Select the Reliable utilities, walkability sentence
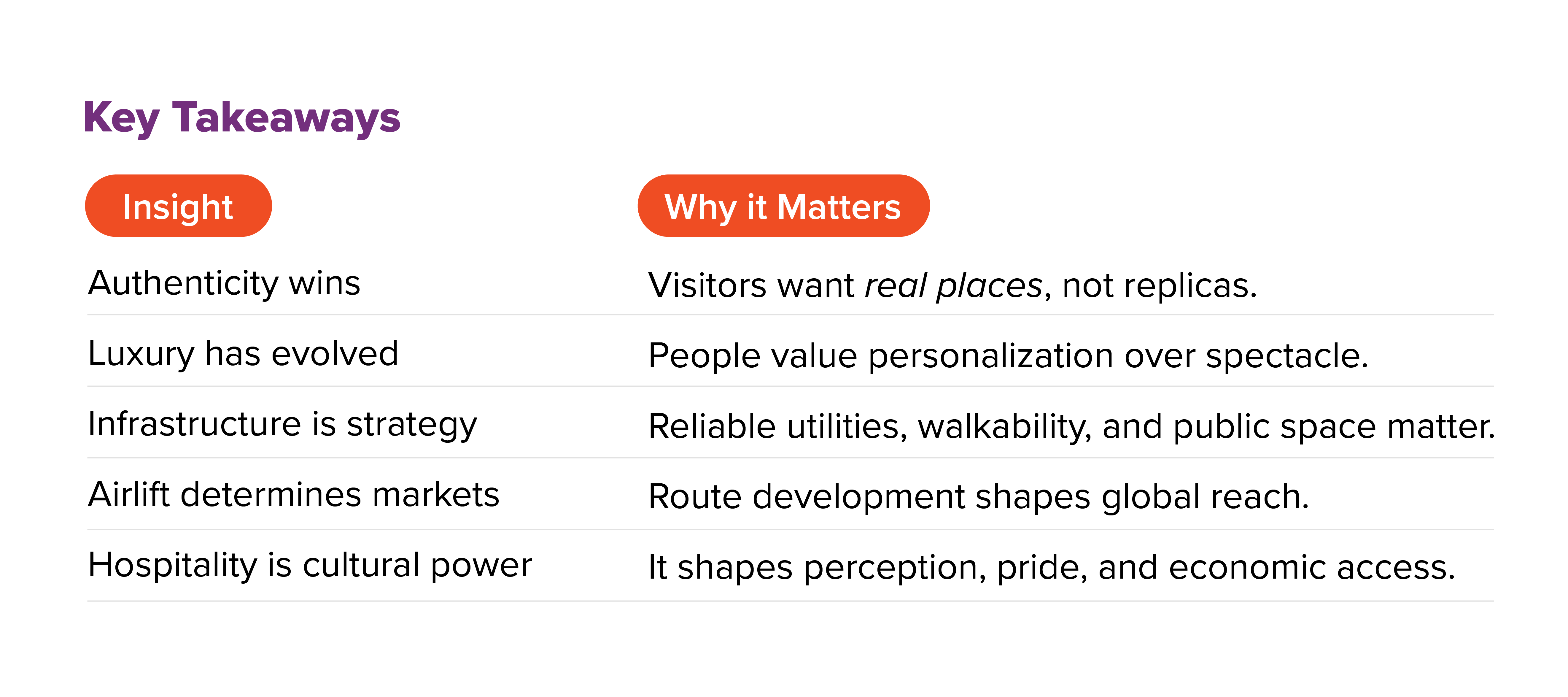 point(1071,427)
